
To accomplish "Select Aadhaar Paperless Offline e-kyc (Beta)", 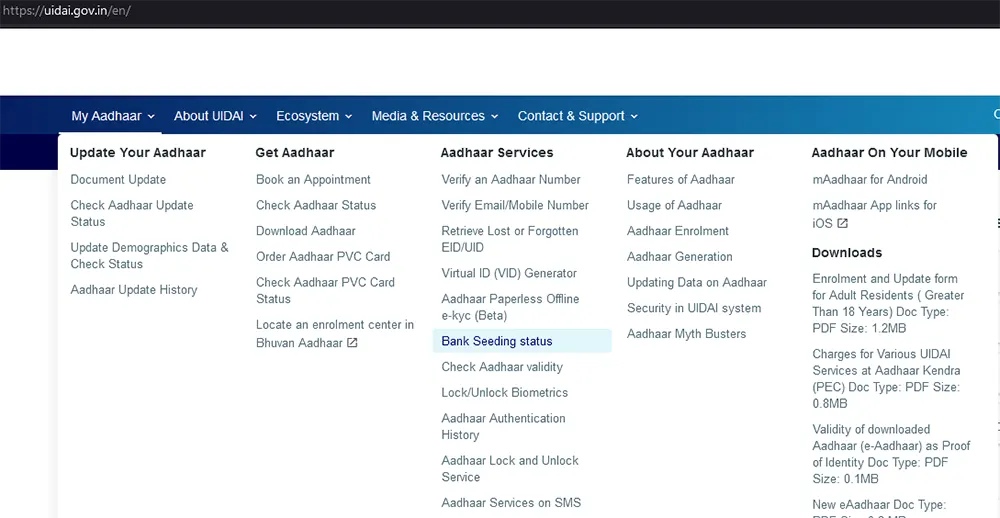I will click(x=510, y=307).
